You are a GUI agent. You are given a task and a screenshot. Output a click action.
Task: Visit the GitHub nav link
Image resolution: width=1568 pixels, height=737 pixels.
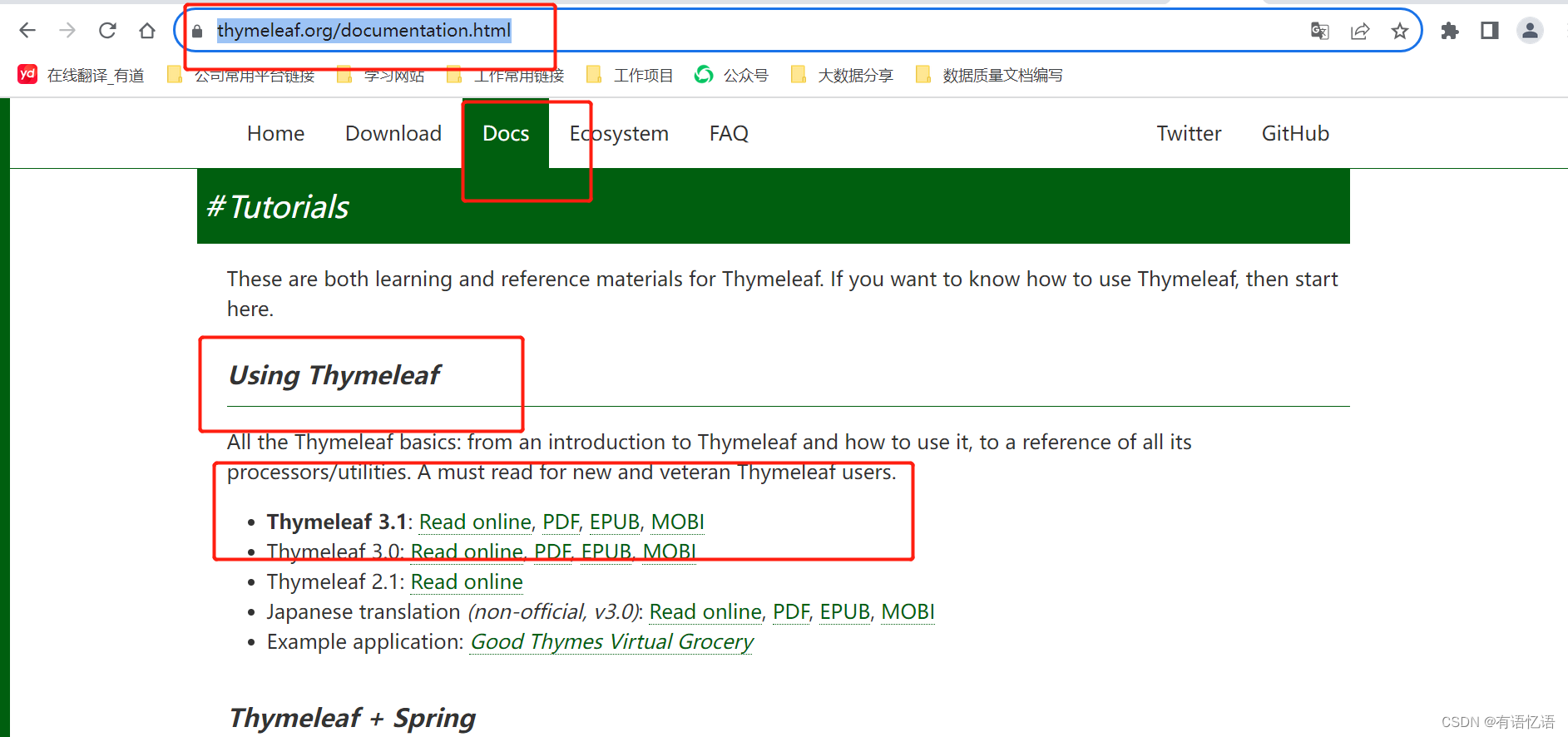tap(1295, 133)
